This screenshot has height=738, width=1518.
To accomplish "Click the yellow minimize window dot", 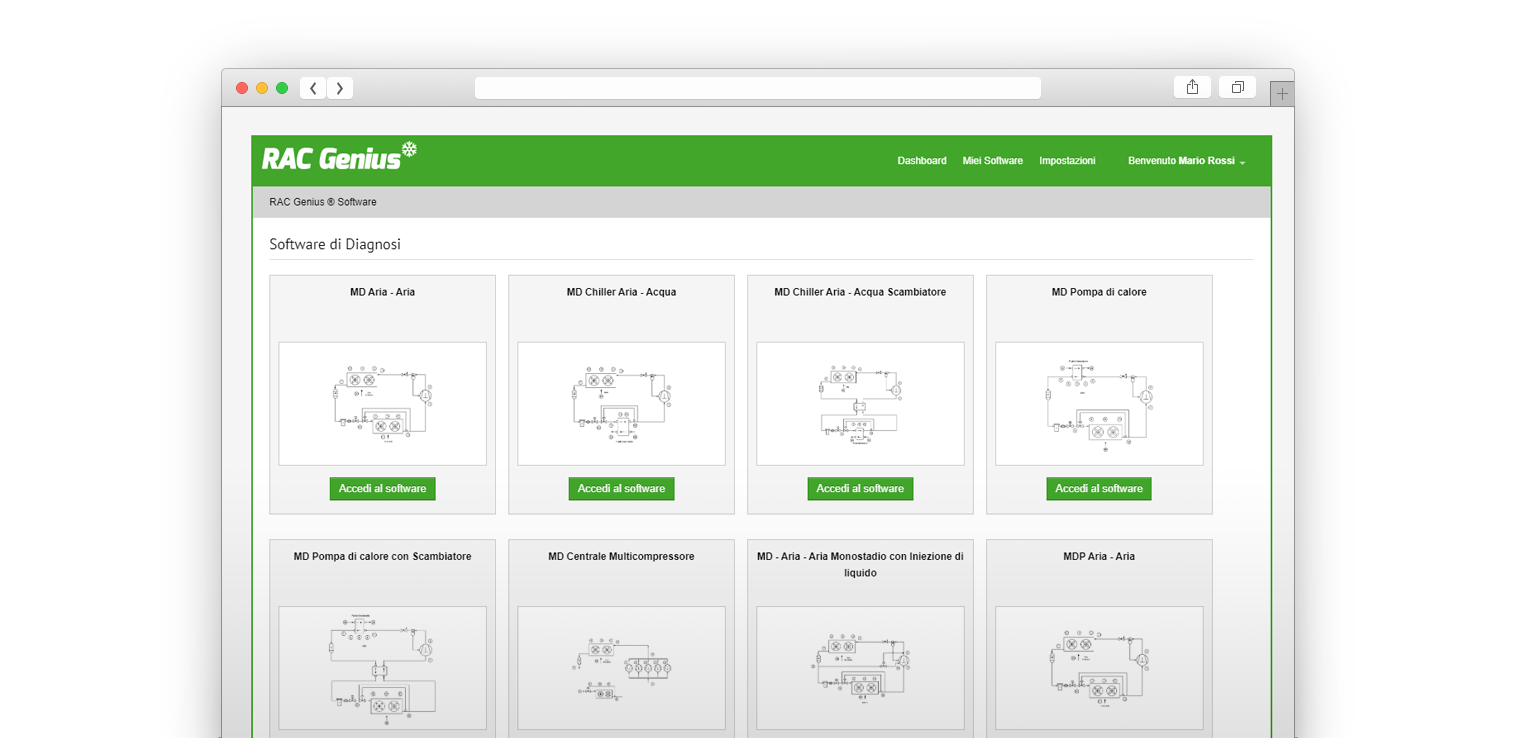I will click(x=262, y=88).
